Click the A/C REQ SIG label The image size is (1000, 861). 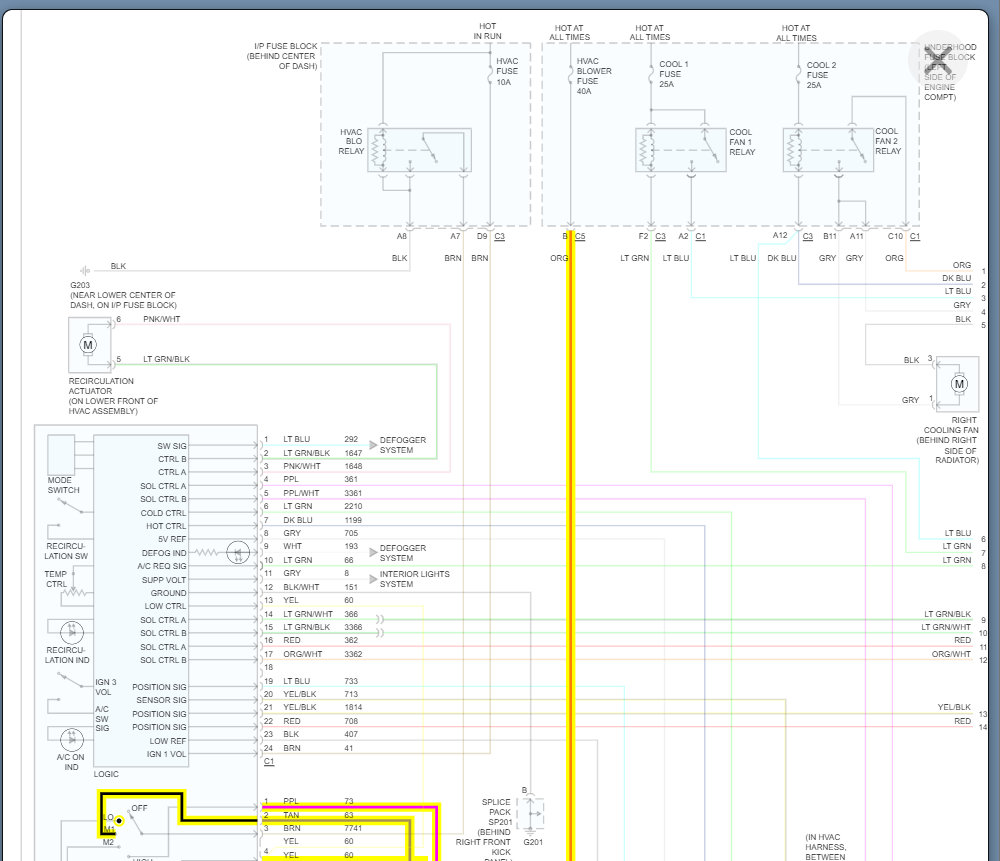click(x=162, y=566)
